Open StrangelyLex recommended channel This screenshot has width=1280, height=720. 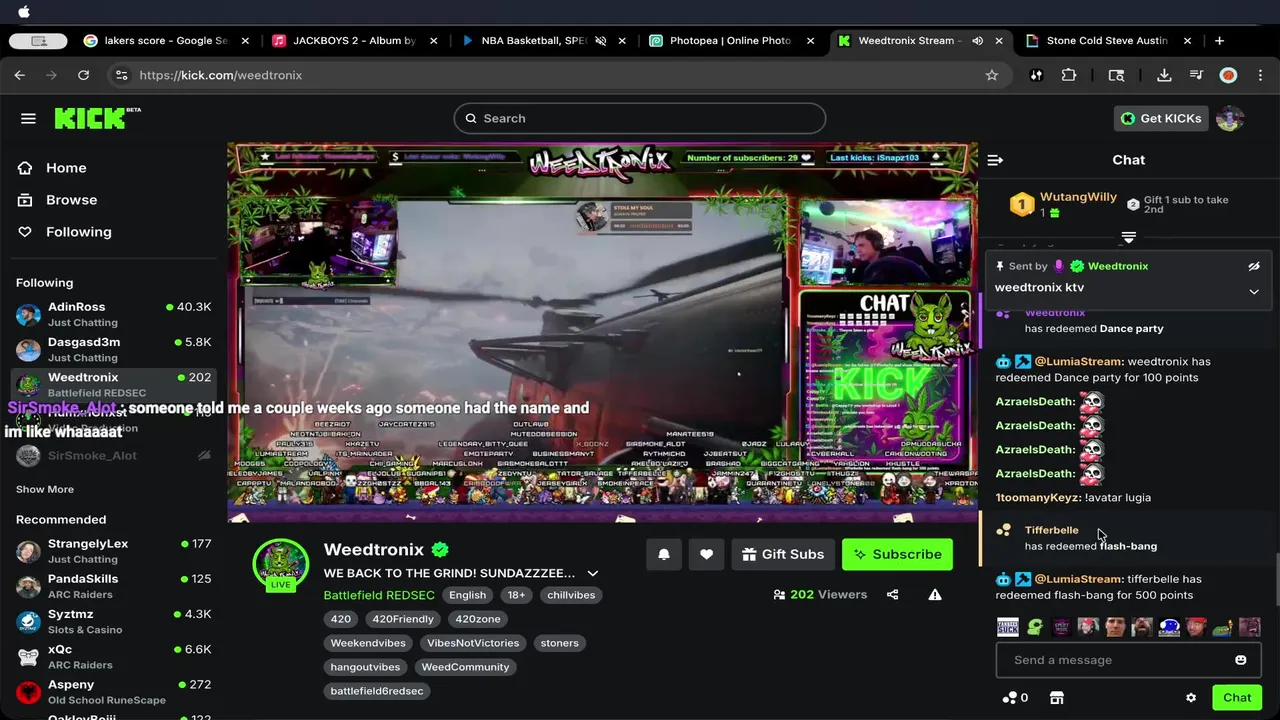tap(113, 551)
